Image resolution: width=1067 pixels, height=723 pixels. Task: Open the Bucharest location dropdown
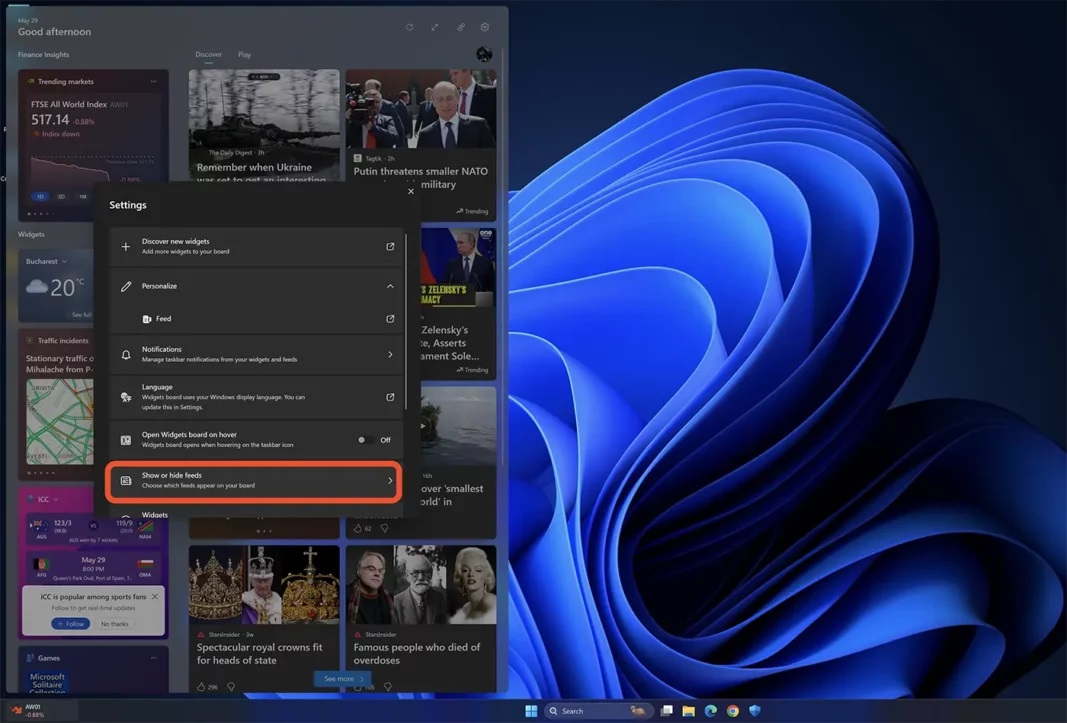pos(46,262)
